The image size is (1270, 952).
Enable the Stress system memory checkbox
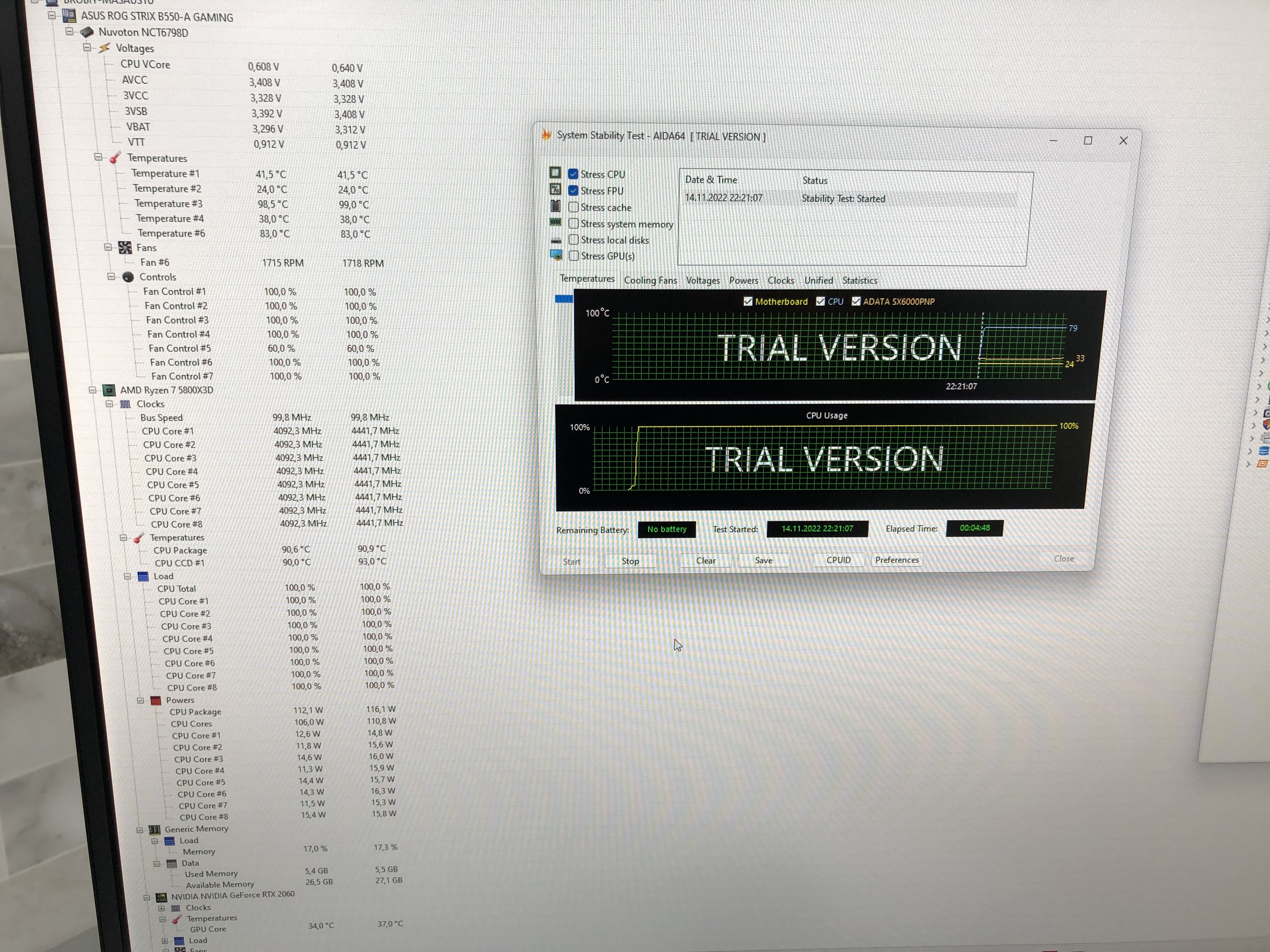(573, 223)
